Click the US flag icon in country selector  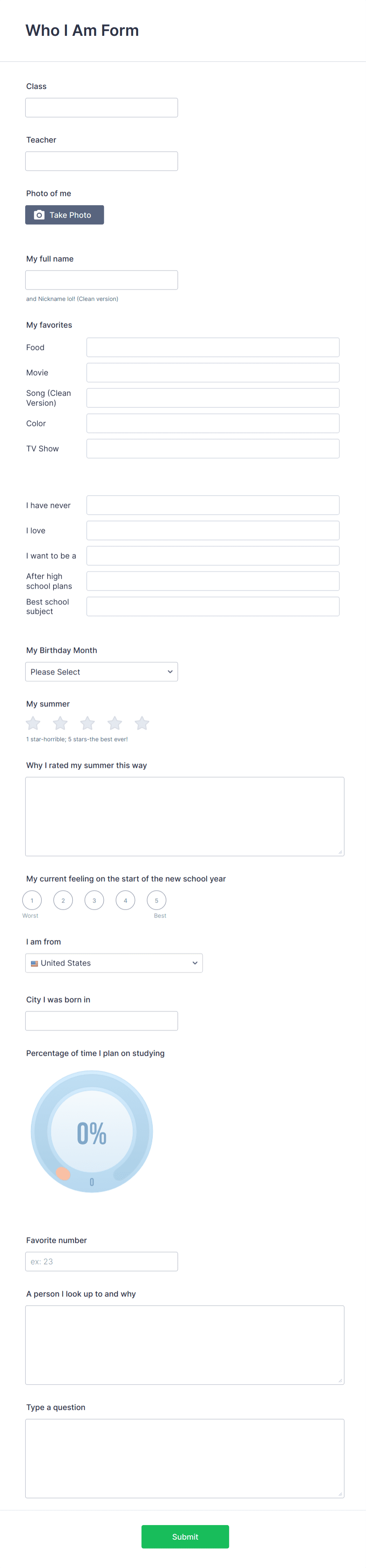(x=35, y=962)
